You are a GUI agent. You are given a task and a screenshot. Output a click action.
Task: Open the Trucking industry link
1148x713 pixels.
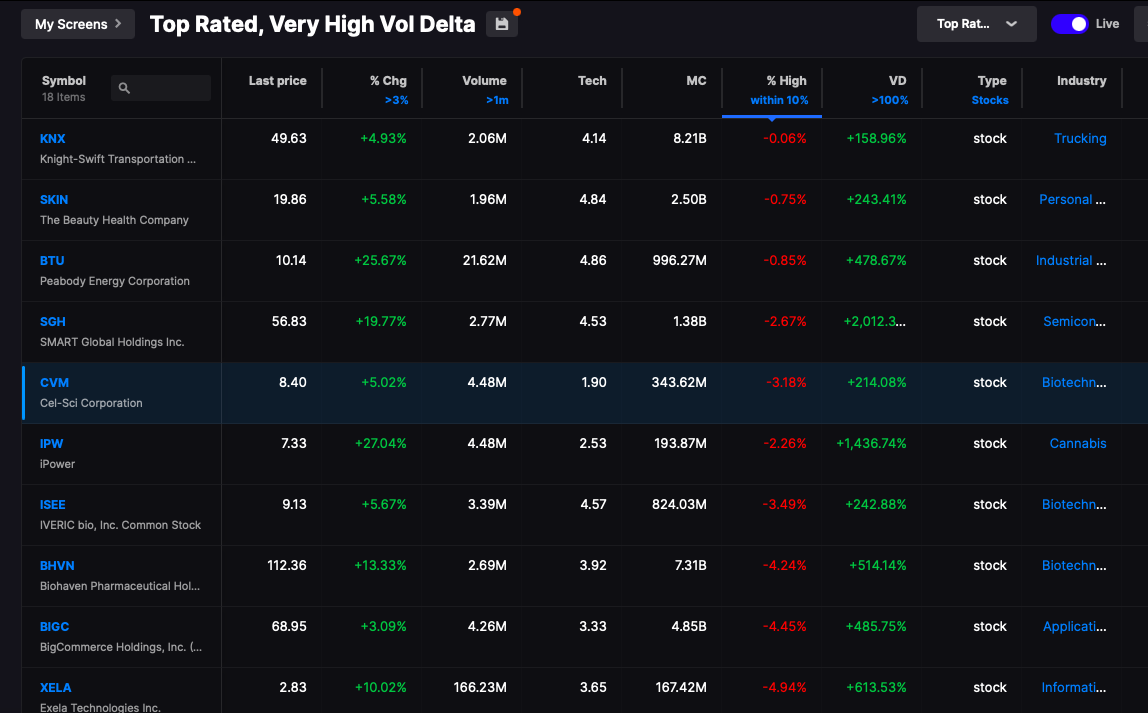pos(1080,138)
